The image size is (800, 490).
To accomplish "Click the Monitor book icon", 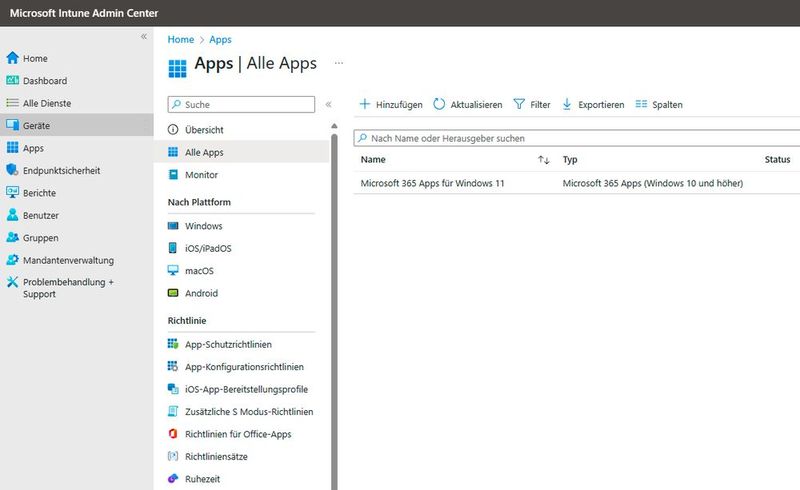I will coord(173,175).
